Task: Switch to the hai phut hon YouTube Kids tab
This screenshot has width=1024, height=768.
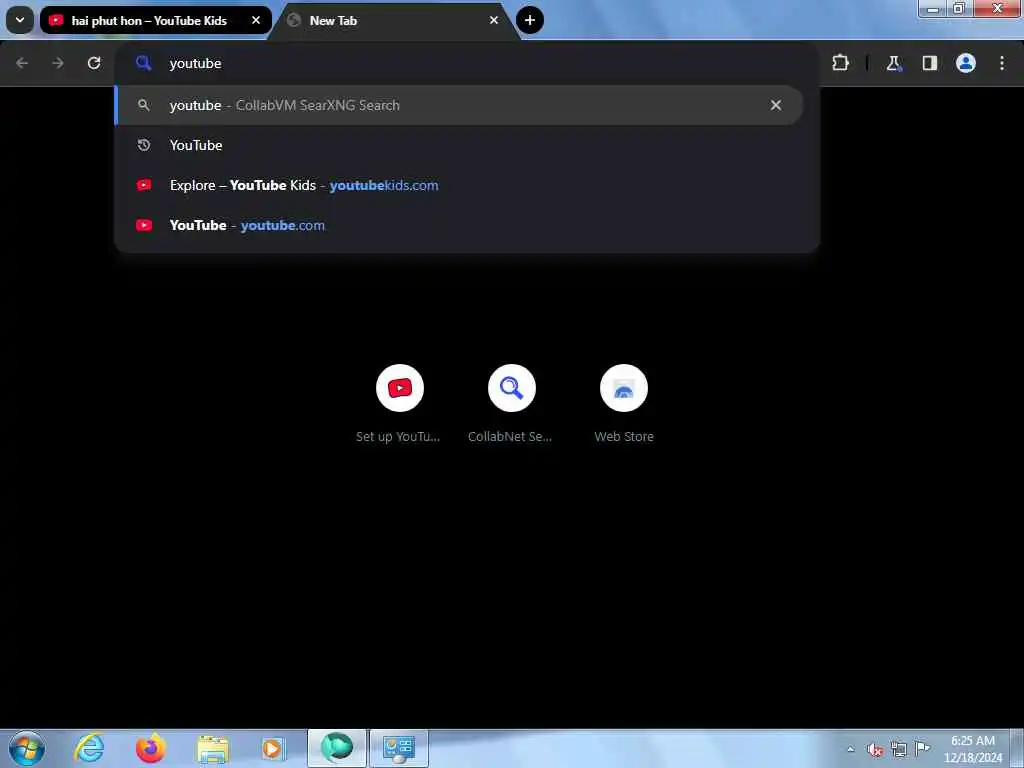Action: (x=148, y=20)
